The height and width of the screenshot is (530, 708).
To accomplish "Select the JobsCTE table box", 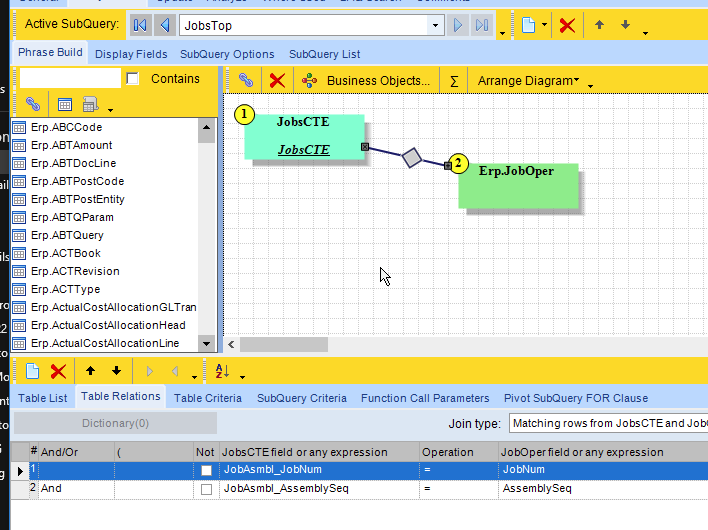I will (x=304, y=136).
